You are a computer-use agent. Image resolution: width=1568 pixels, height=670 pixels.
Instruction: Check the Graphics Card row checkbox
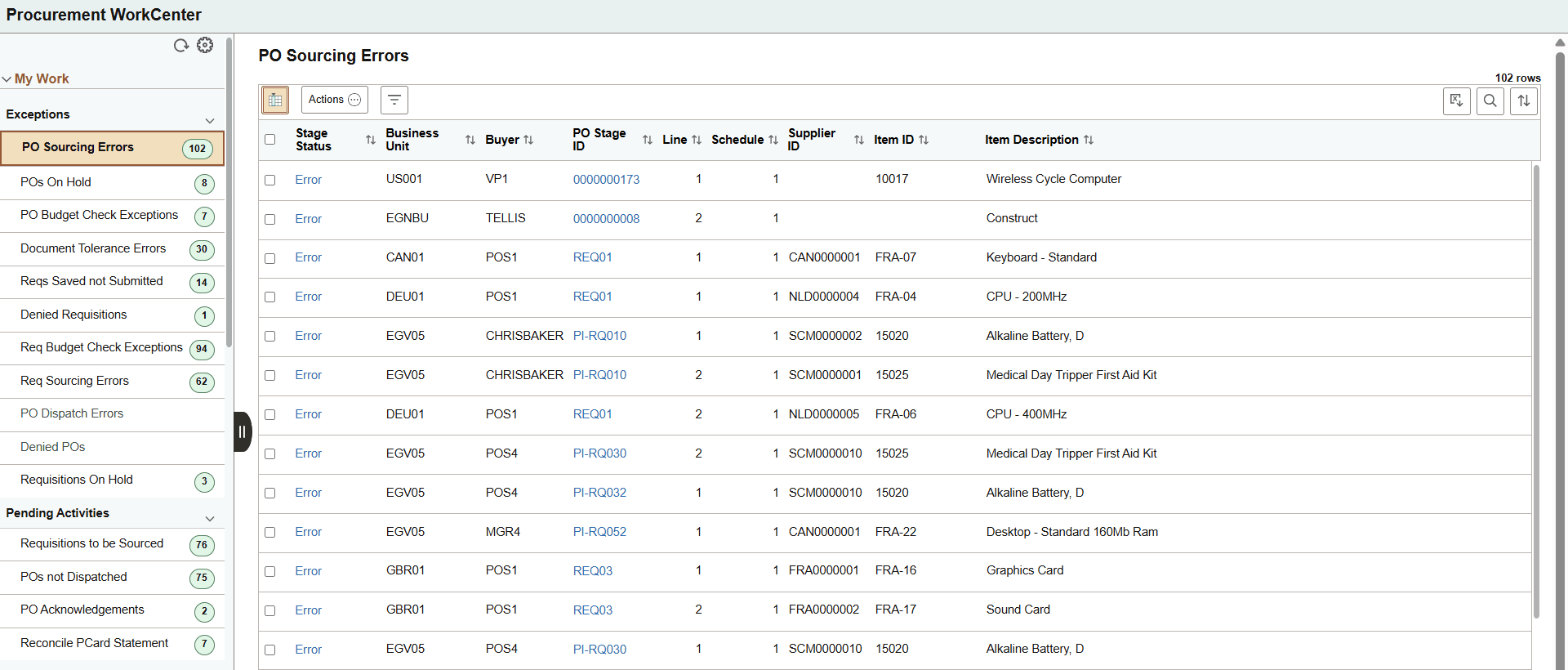click(270, 572)
